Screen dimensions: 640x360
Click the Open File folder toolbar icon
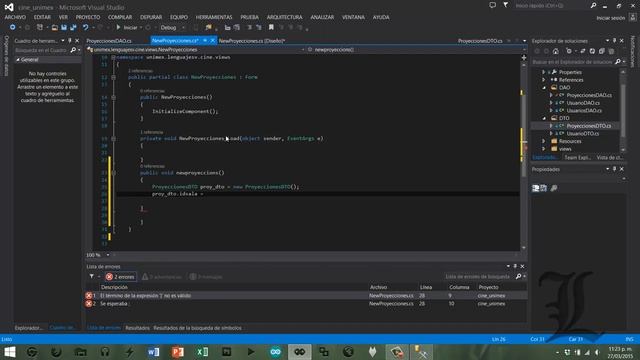coord(54,27)
